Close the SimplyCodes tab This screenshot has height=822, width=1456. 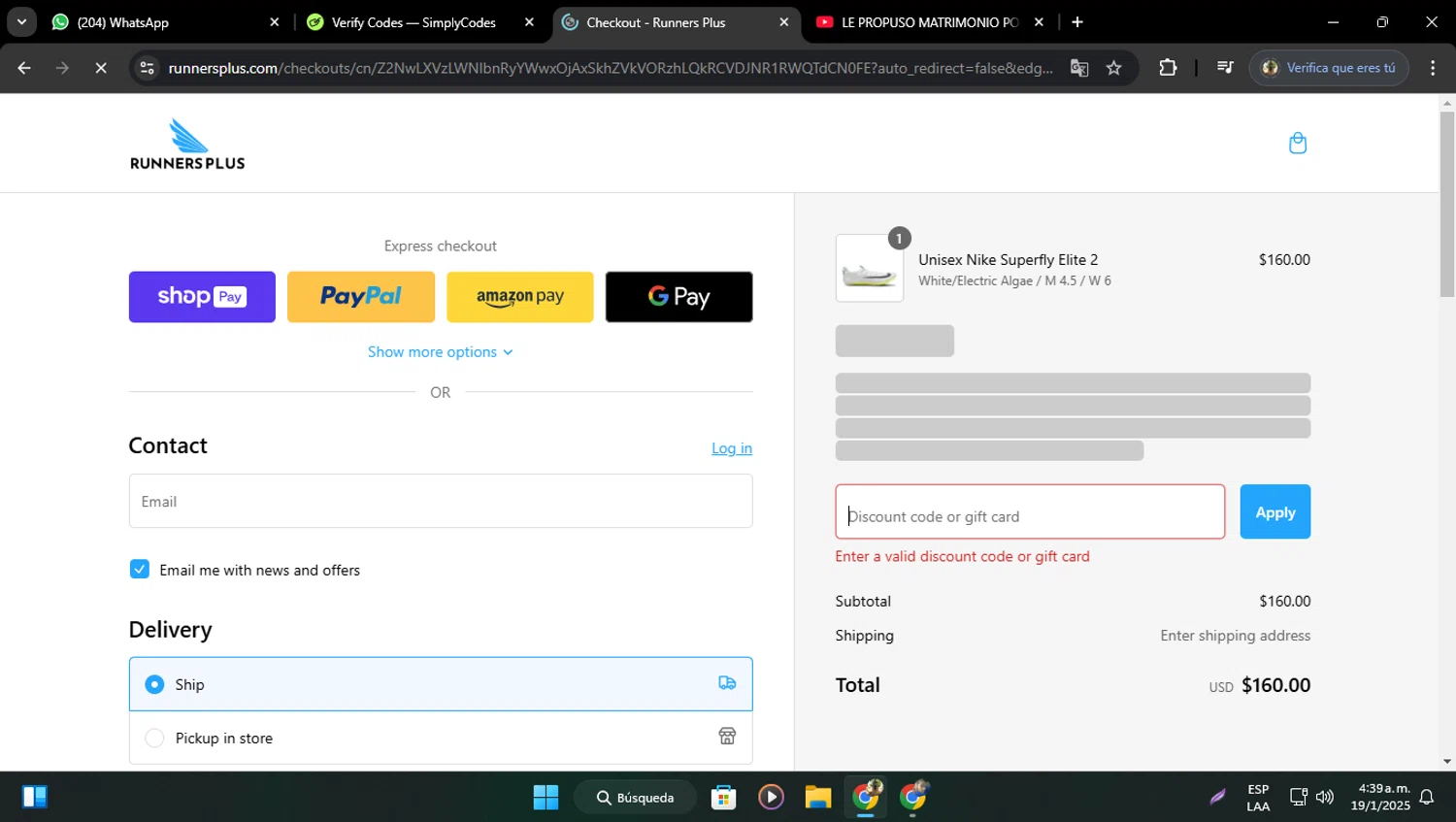coord(529,22)
